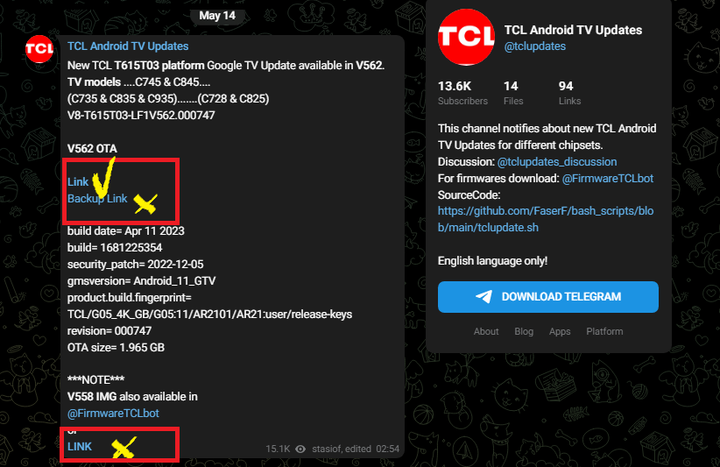The width and height of the screenshot is (720, 467).
Task: Open the Platform footer link
Action: point(604,331)
